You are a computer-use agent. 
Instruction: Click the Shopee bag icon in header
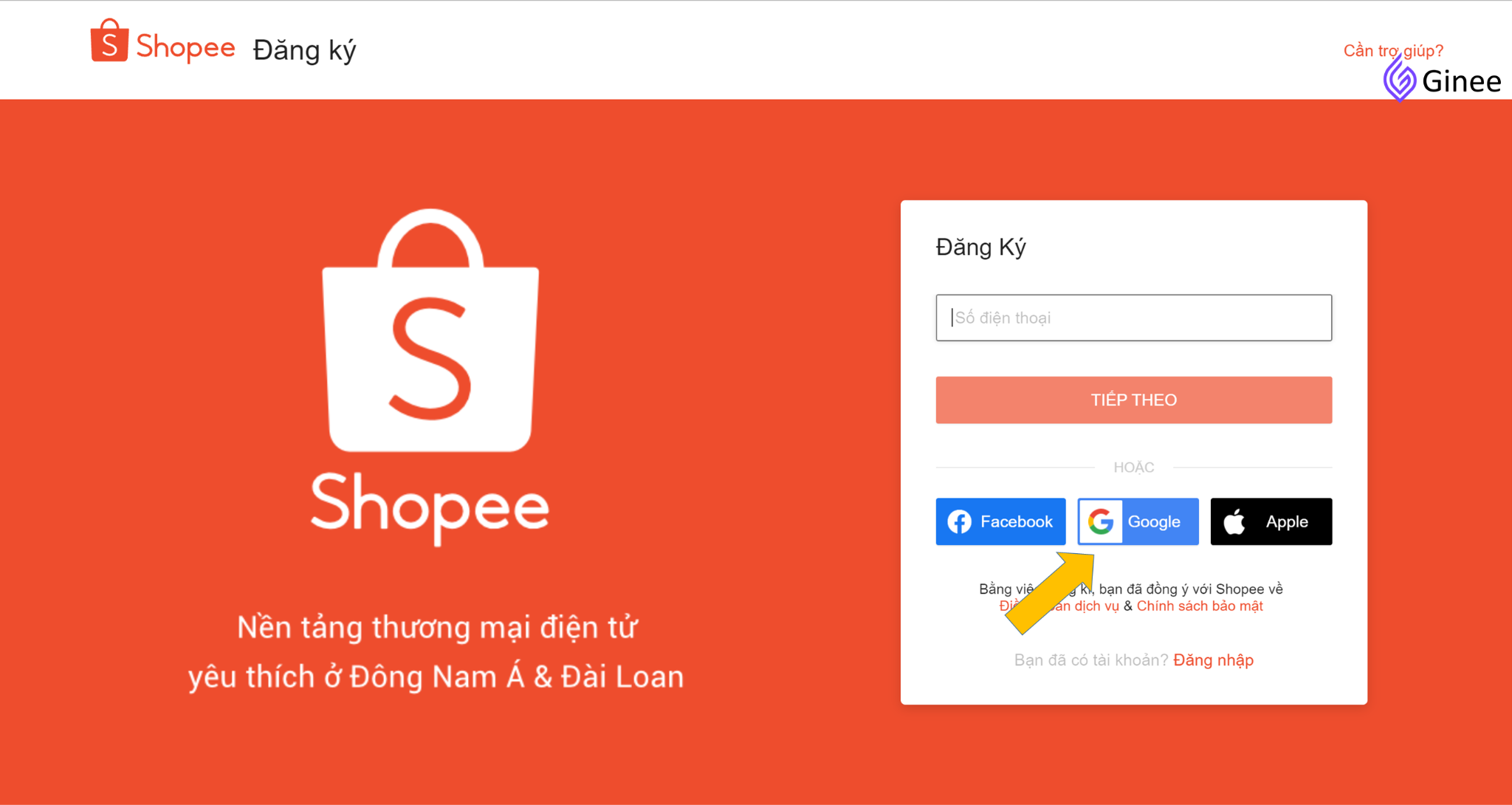pyautogui.click(x=109, y=41)
